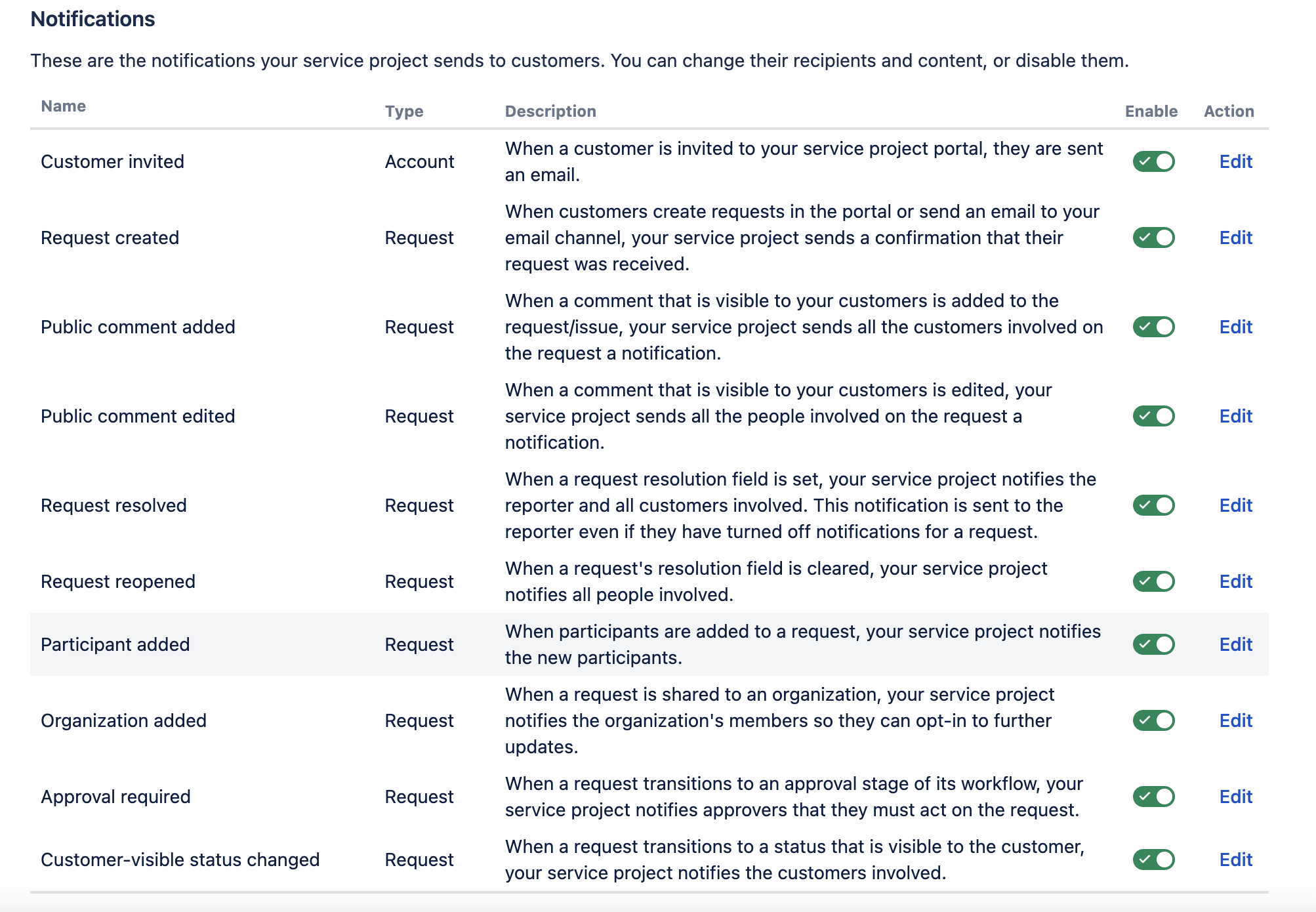
Task: Turn off the Organization added notification
Action: (1153, 720)
